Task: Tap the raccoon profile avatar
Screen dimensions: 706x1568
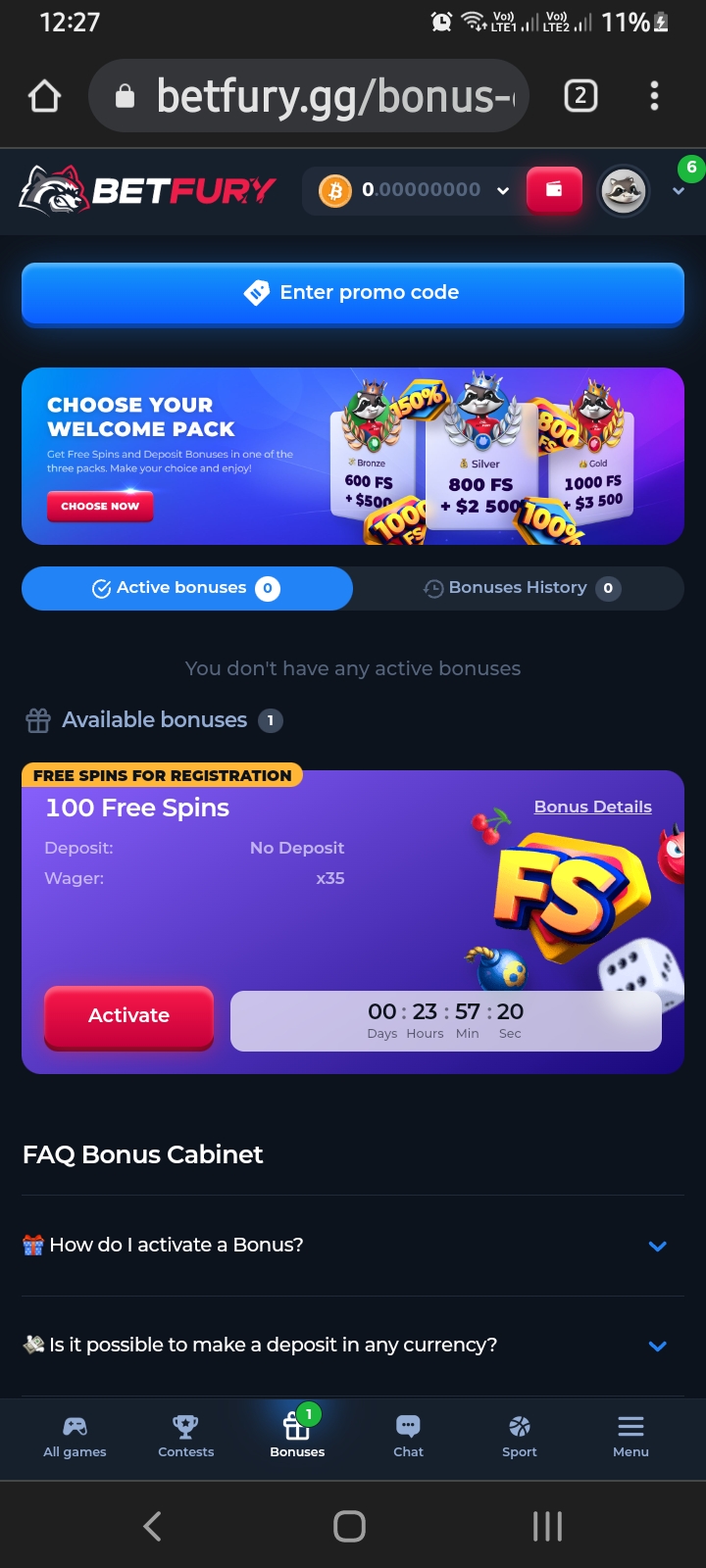Action: click(x=624, y=190)
